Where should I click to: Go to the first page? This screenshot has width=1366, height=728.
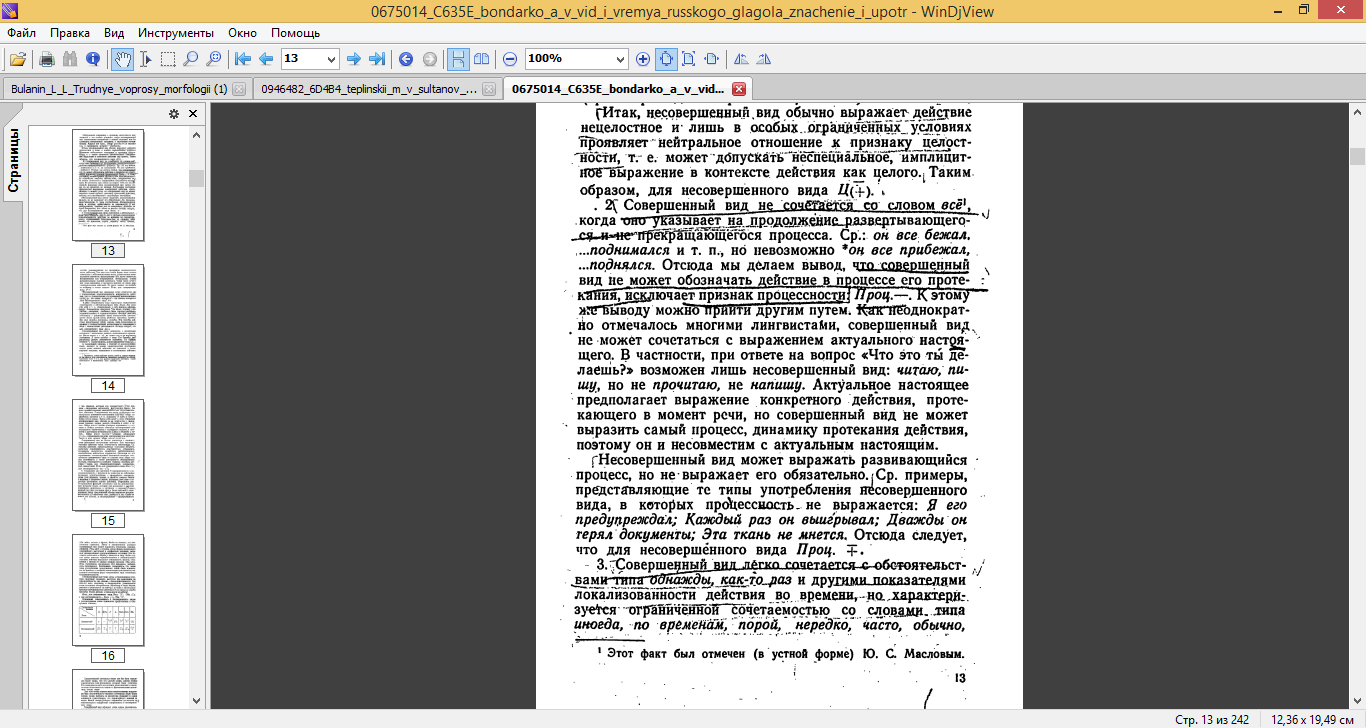(243, 59)
